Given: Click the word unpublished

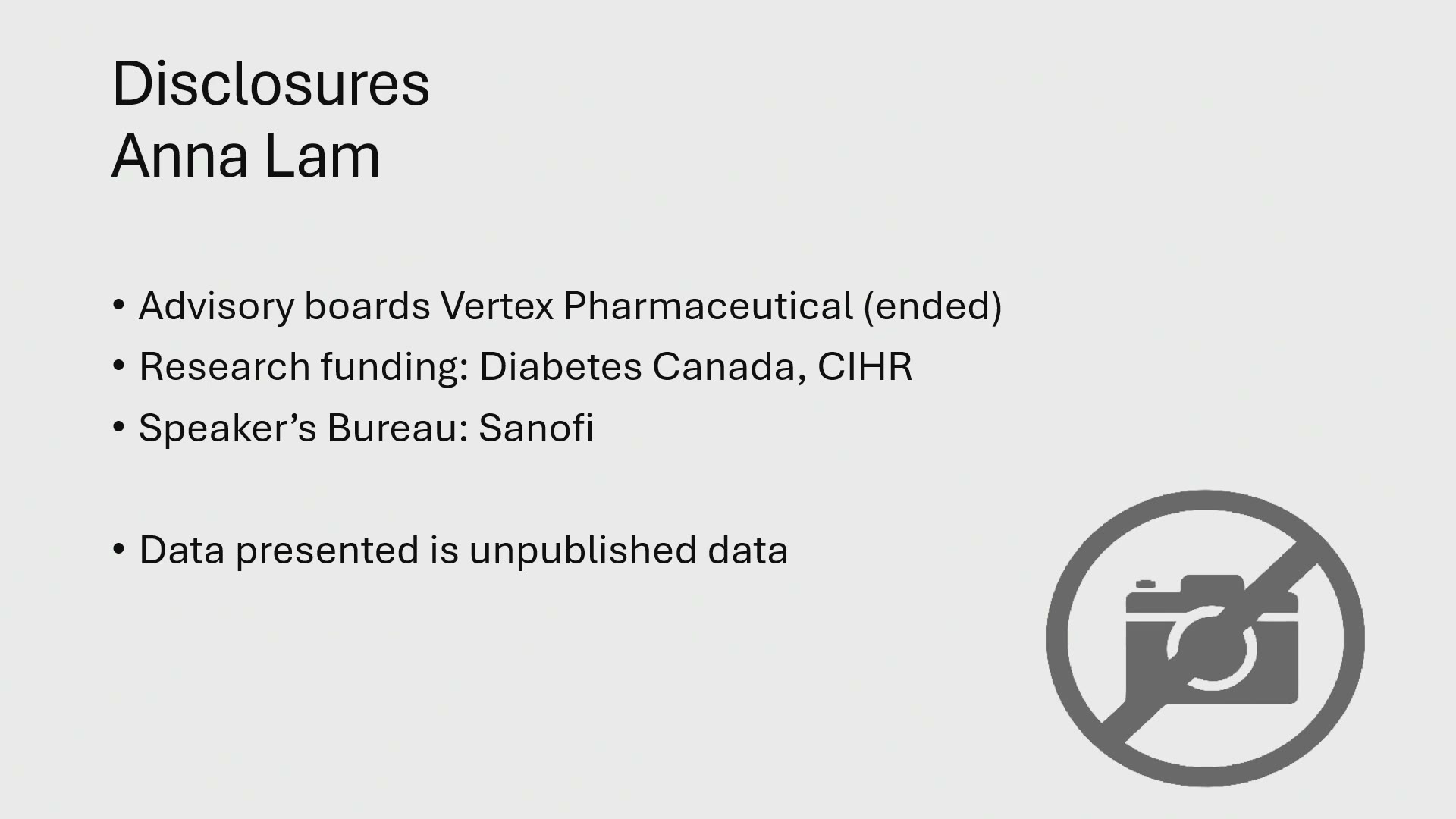Looking at the screenshot, I should coord(582,551).
